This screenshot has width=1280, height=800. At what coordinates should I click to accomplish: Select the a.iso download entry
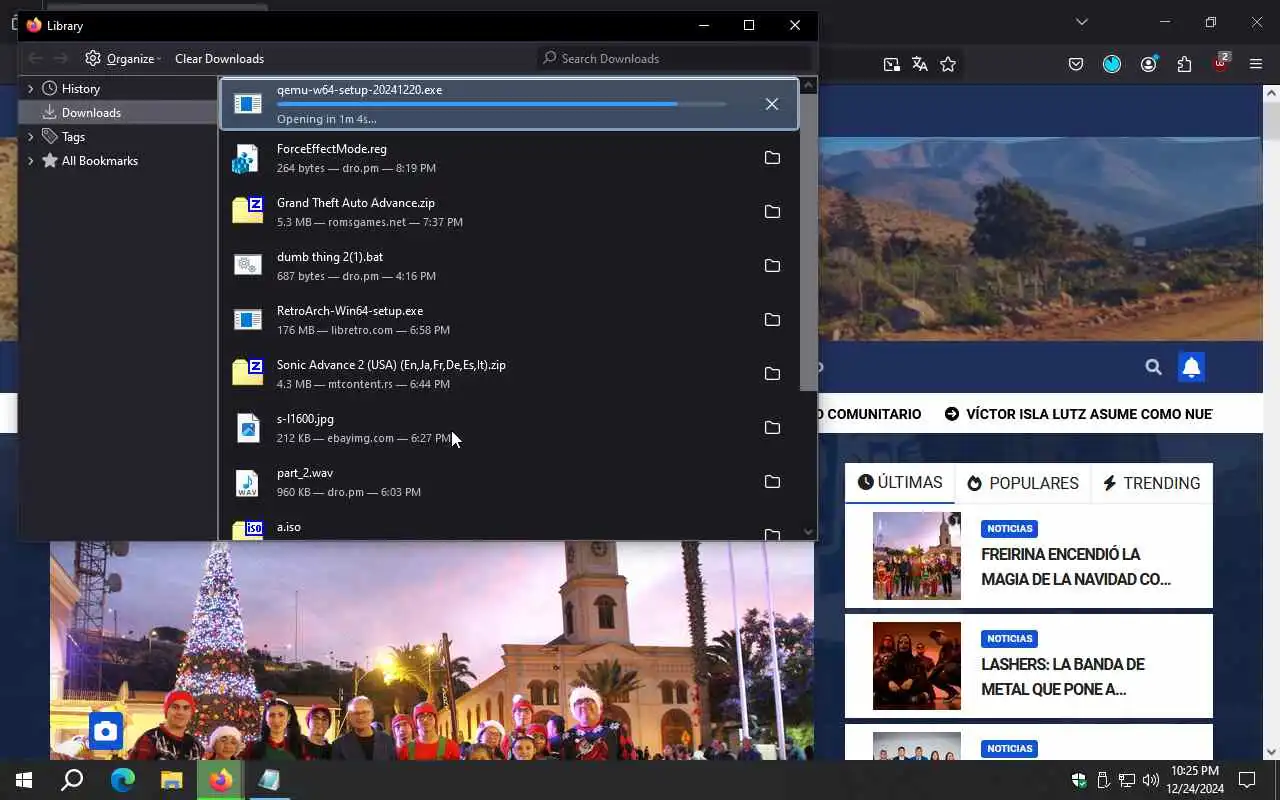pos(509,530)
